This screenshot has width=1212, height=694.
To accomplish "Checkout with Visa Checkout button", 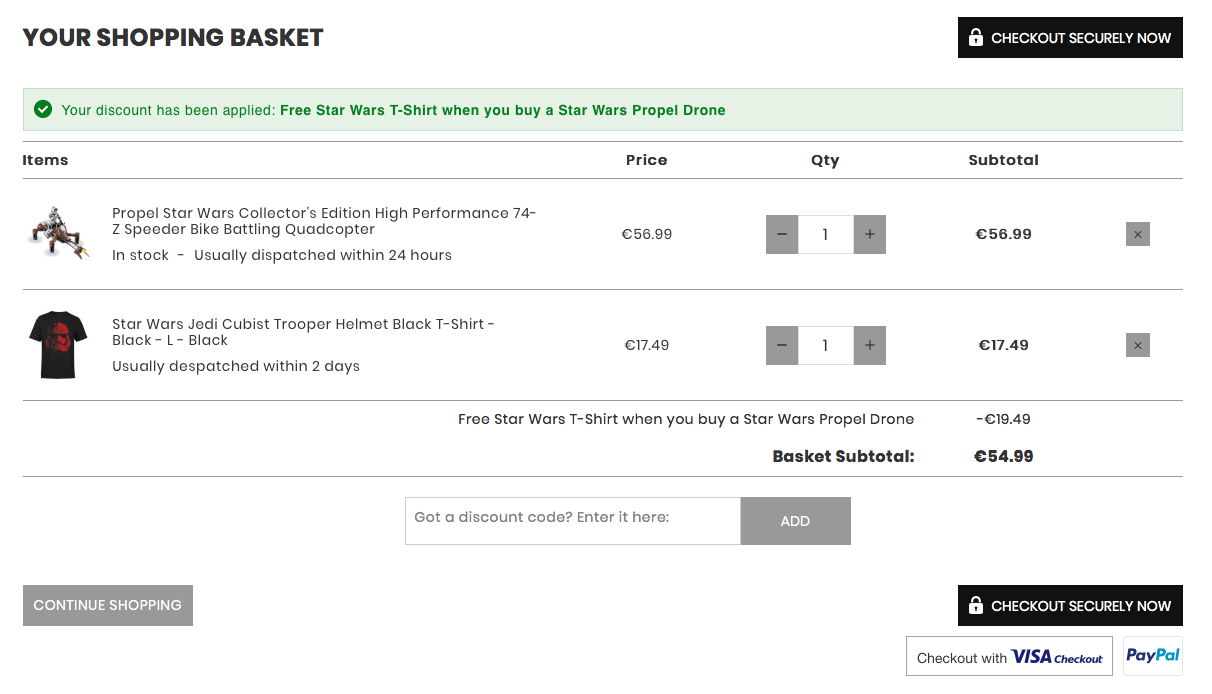I will point(1009,657).
